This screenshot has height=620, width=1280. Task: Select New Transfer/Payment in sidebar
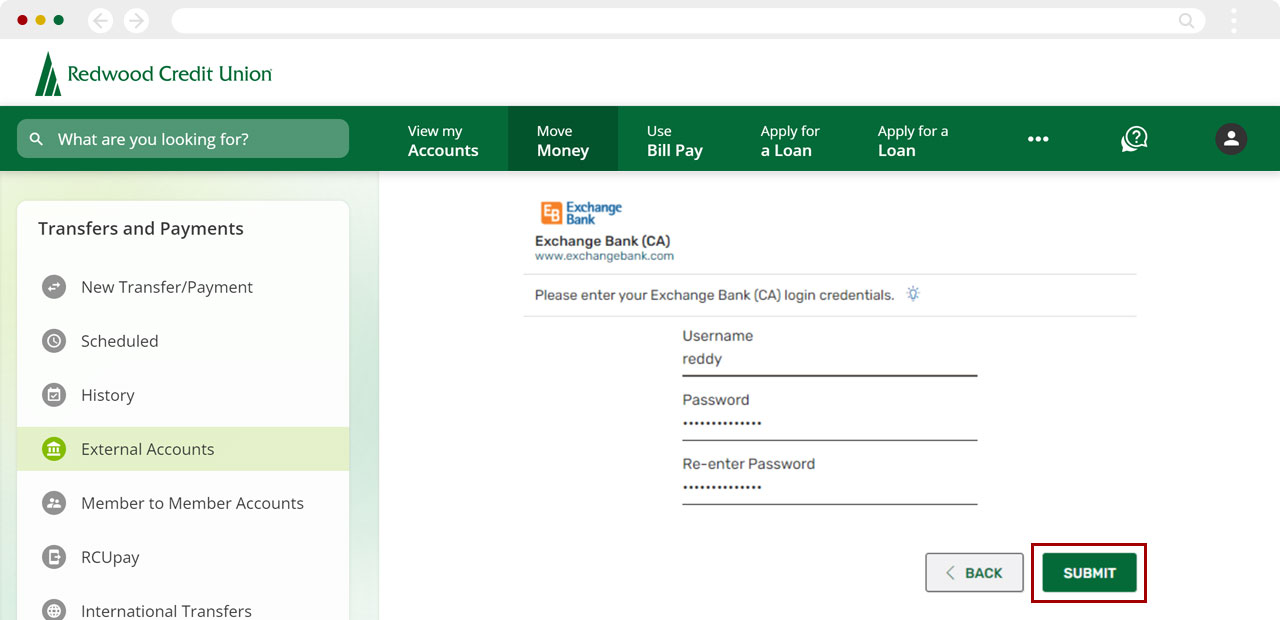[x=183, y=287]
